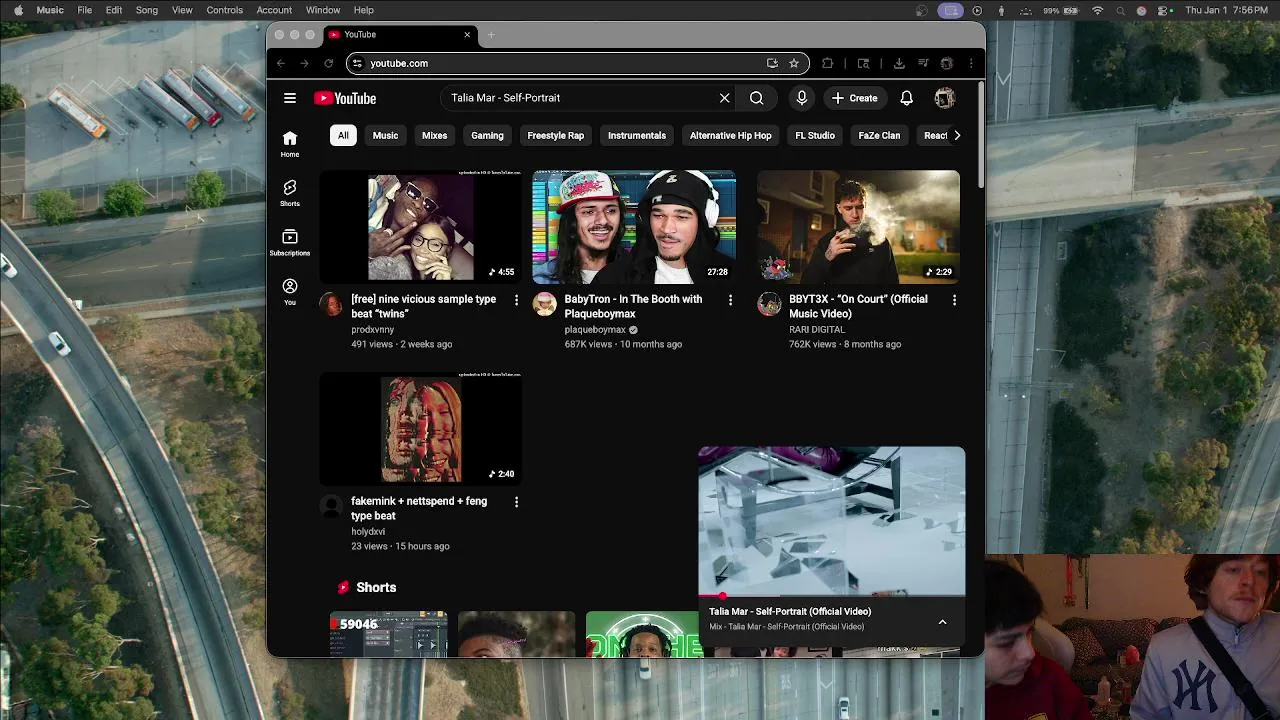The width and height of the screenshot is (1280, 720).
Task: Open options for nine vicious sample beat
Action: coord(516,300)
